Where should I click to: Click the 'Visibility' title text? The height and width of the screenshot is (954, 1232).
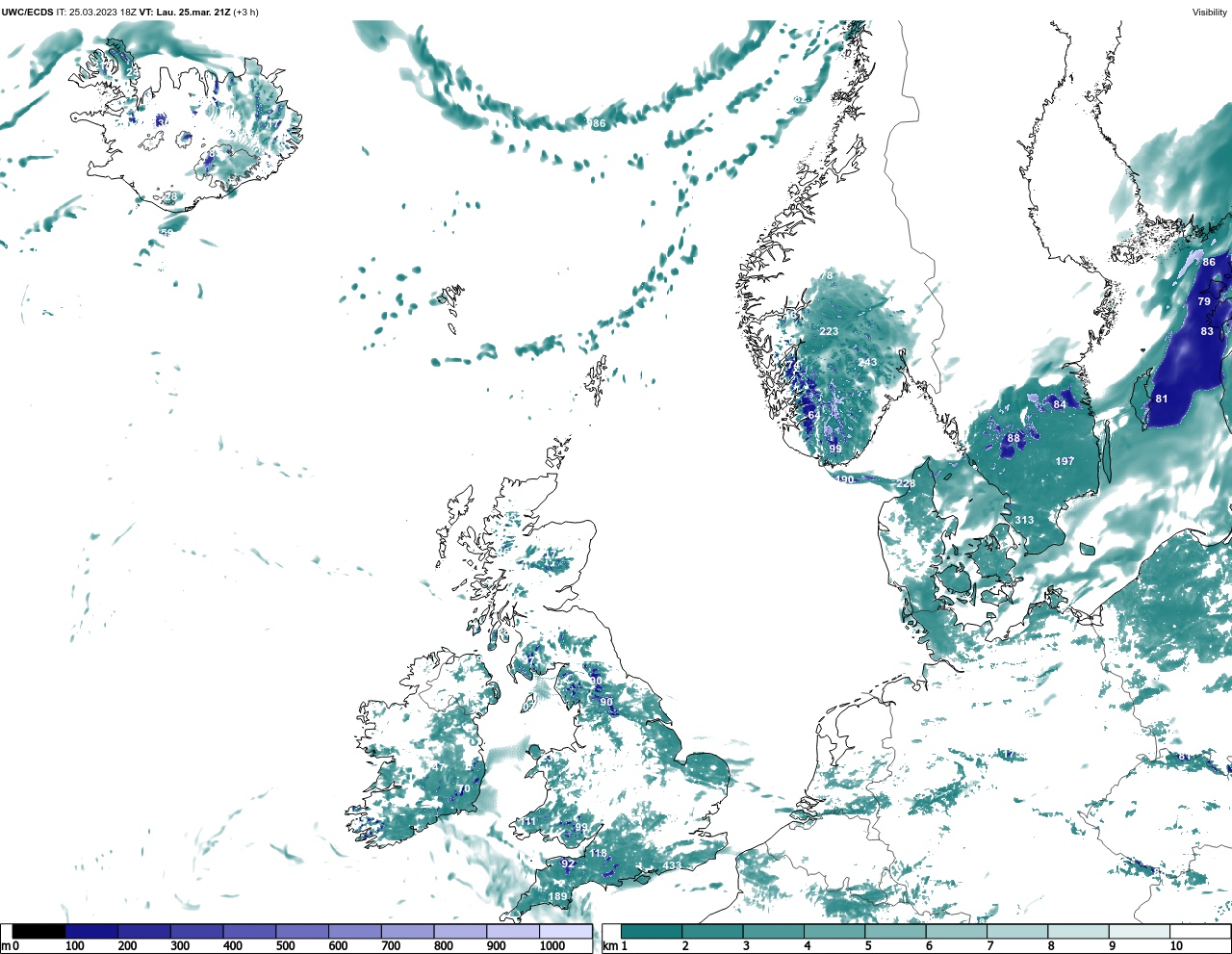(x=1210, y=12)
